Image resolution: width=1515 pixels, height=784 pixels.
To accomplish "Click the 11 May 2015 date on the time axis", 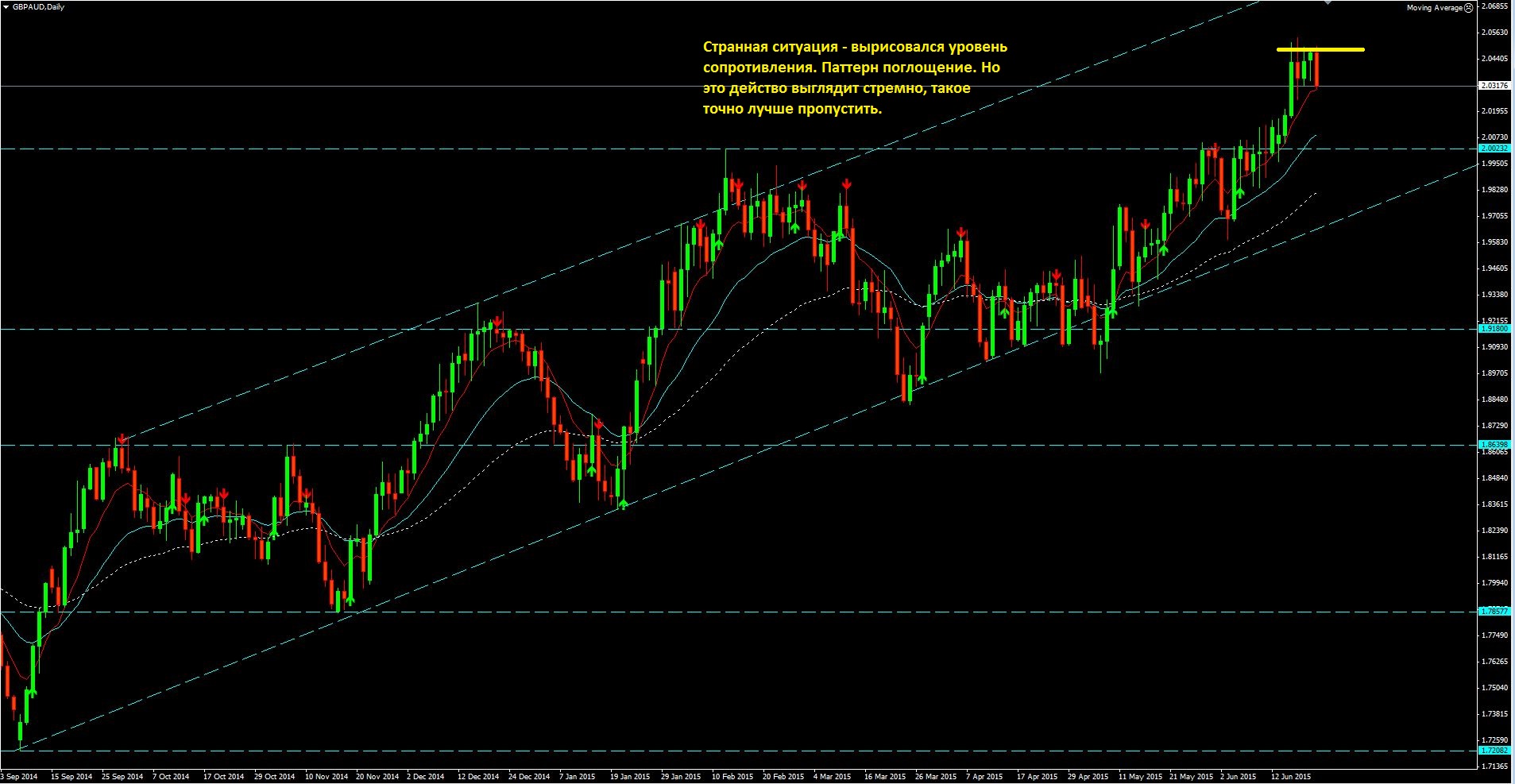I will [1140, 777].
